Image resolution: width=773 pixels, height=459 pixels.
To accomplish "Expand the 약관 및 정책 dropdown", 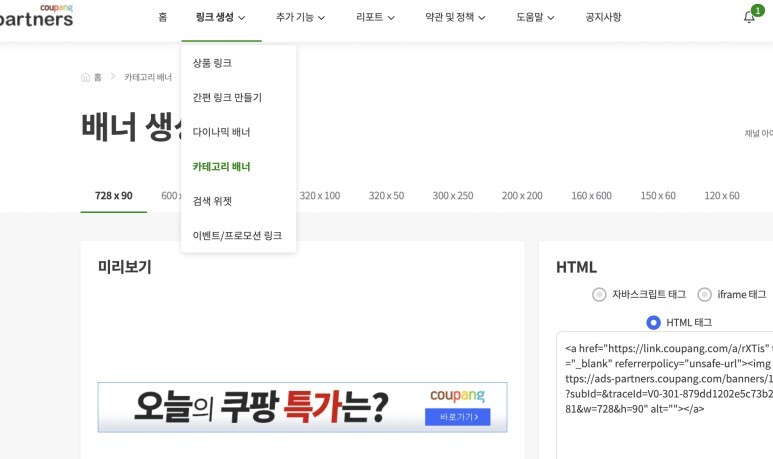I will point(455,17).
